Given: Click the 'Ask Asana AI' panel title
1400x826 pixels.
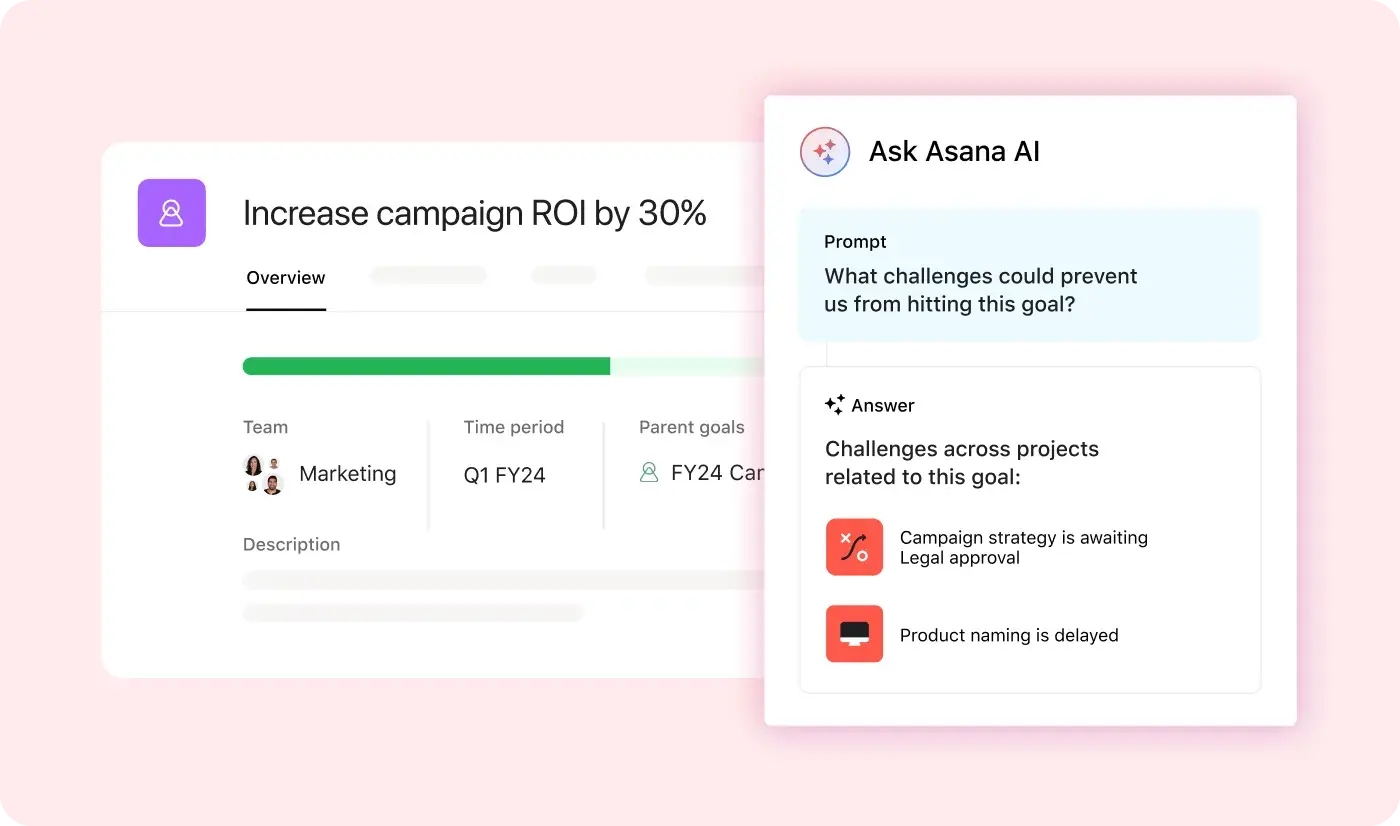Looking at the screenshot, I should click(954, 152).
